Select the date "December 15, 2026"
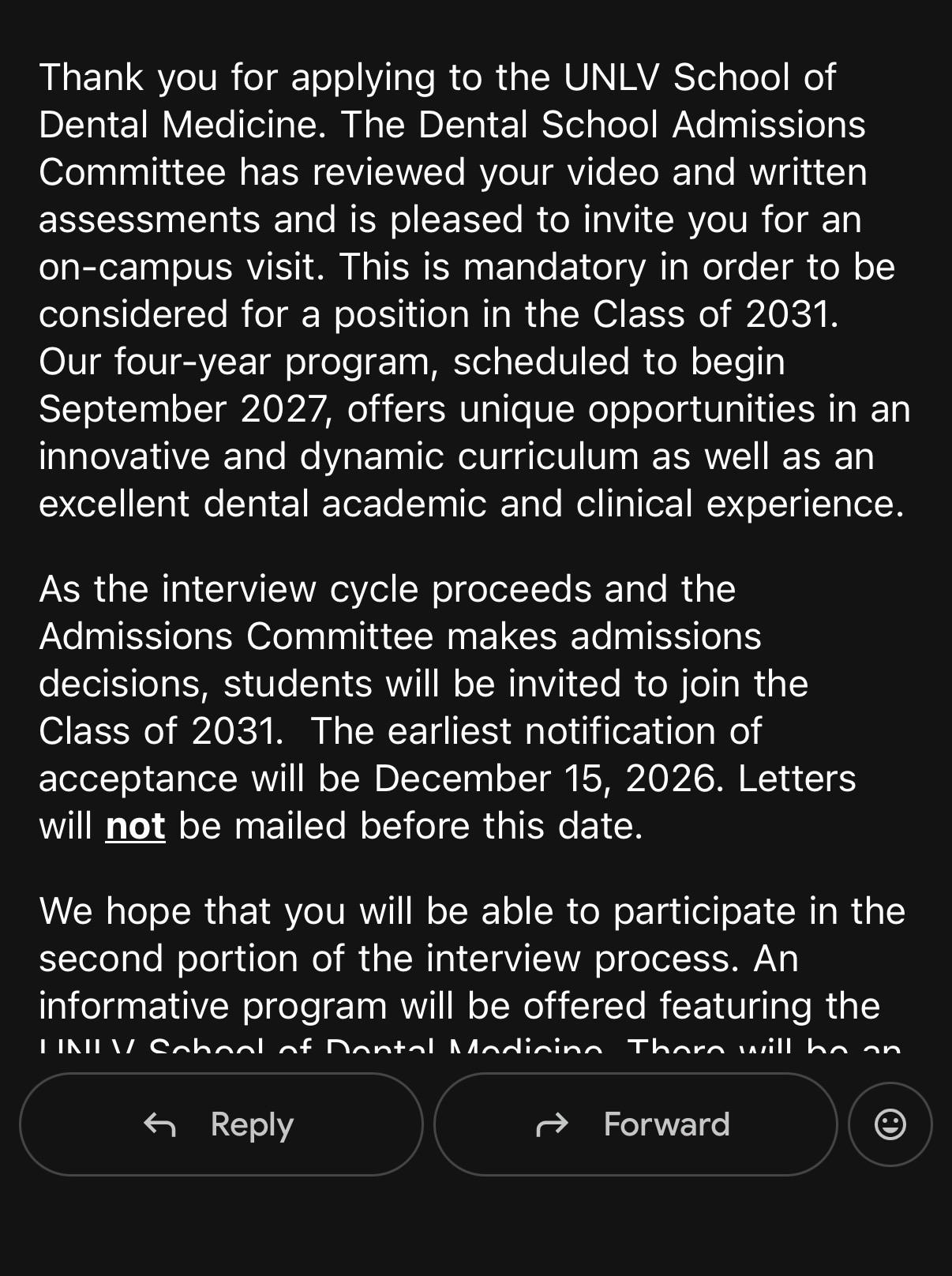This screenshot has height=1276, width=952. click(x=544, y=779)
